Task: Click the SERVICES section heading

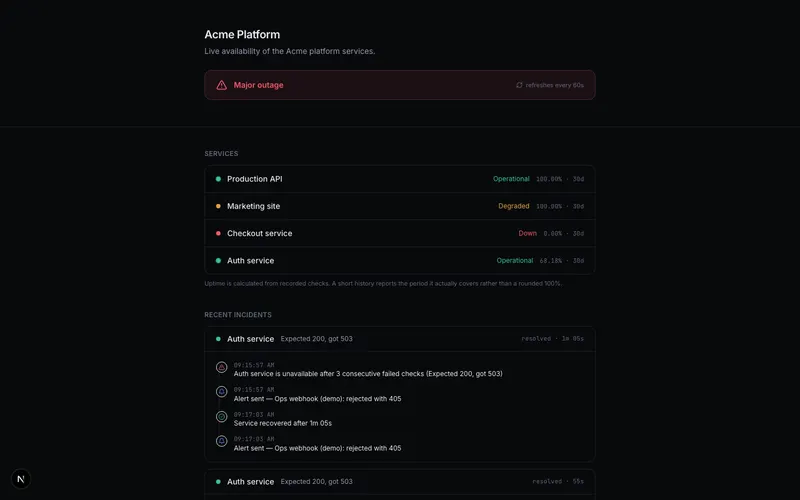Action: (221, 154)
